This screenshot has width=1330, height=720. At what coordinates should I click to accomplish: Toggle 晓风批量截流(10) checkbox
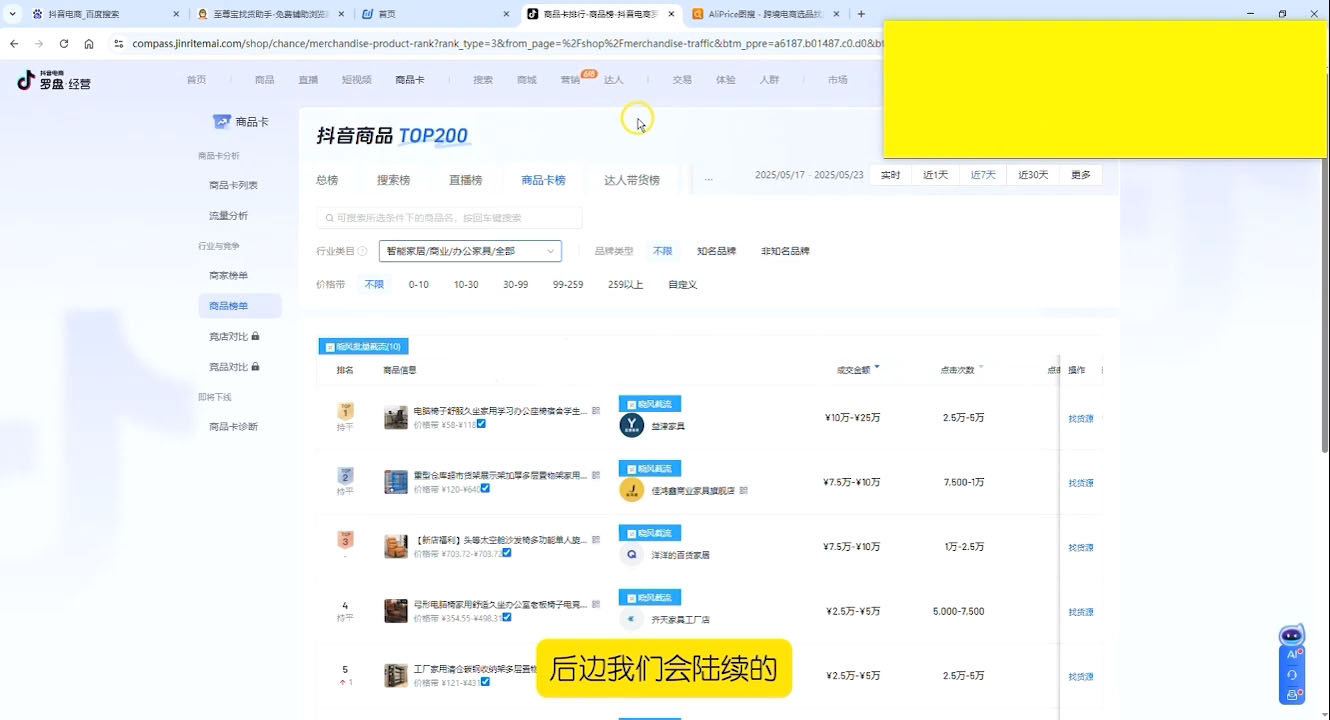coord(330,347)
